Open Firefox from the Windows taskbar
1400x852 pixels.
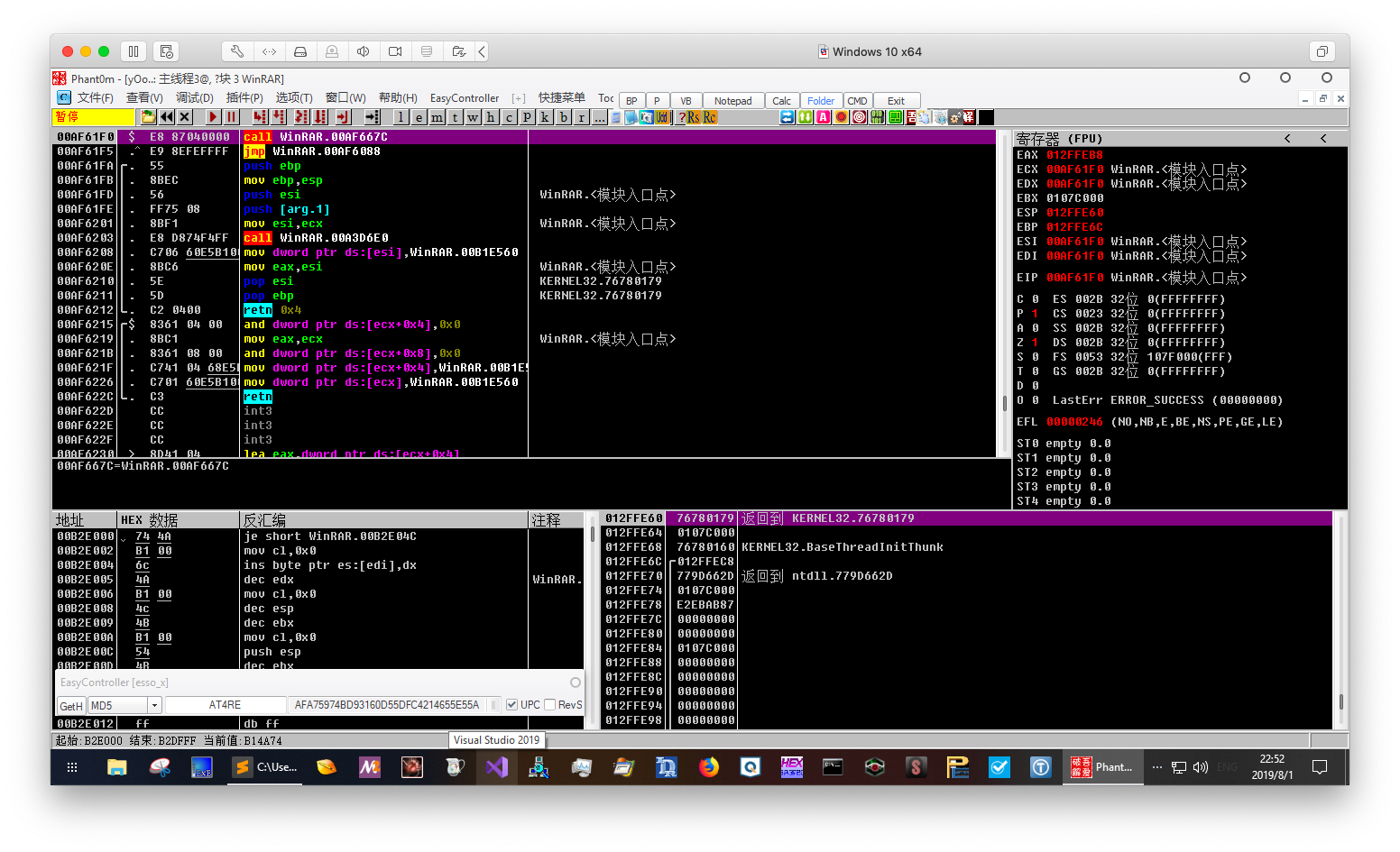coord(709,767)
